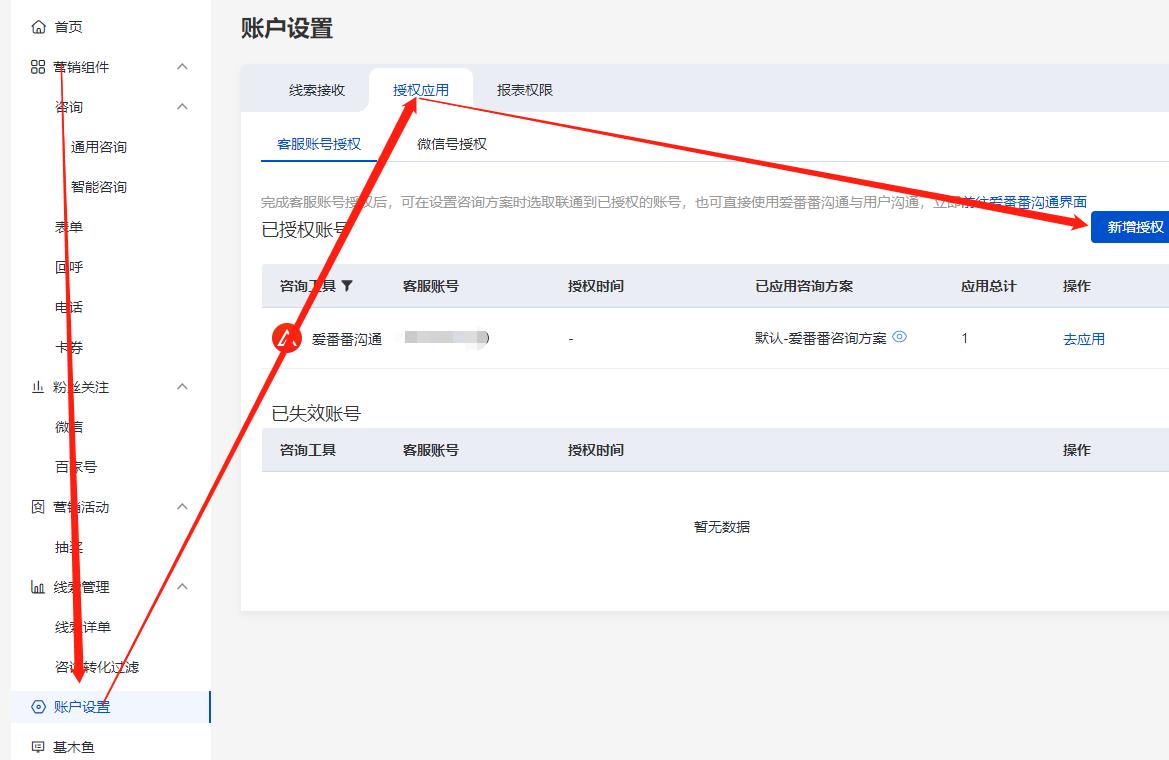Screen dimensions: 1169x760
Task: Click the 粉丝关注 bar chart icon
Action: click(38, 387)
